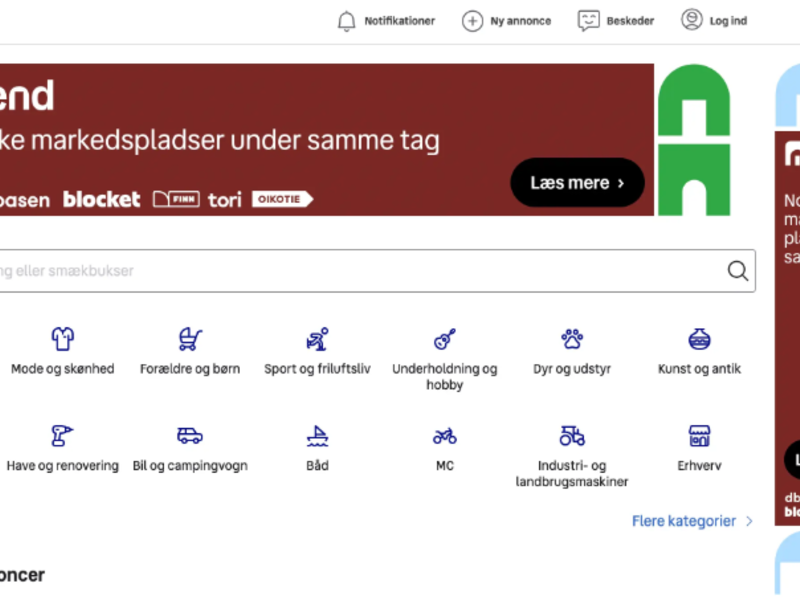Focus the search input field
800x600 pixels.
[378, 271]
